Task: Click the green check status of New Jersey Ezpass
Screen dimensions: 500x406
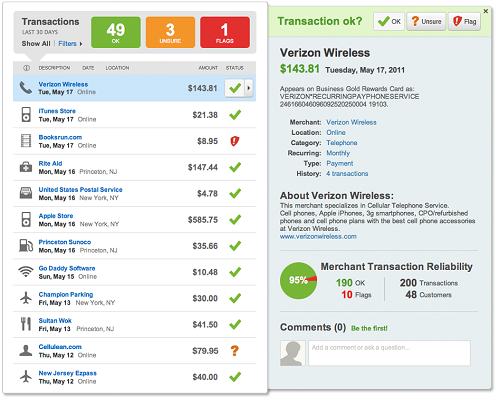Action: (235, 377)
